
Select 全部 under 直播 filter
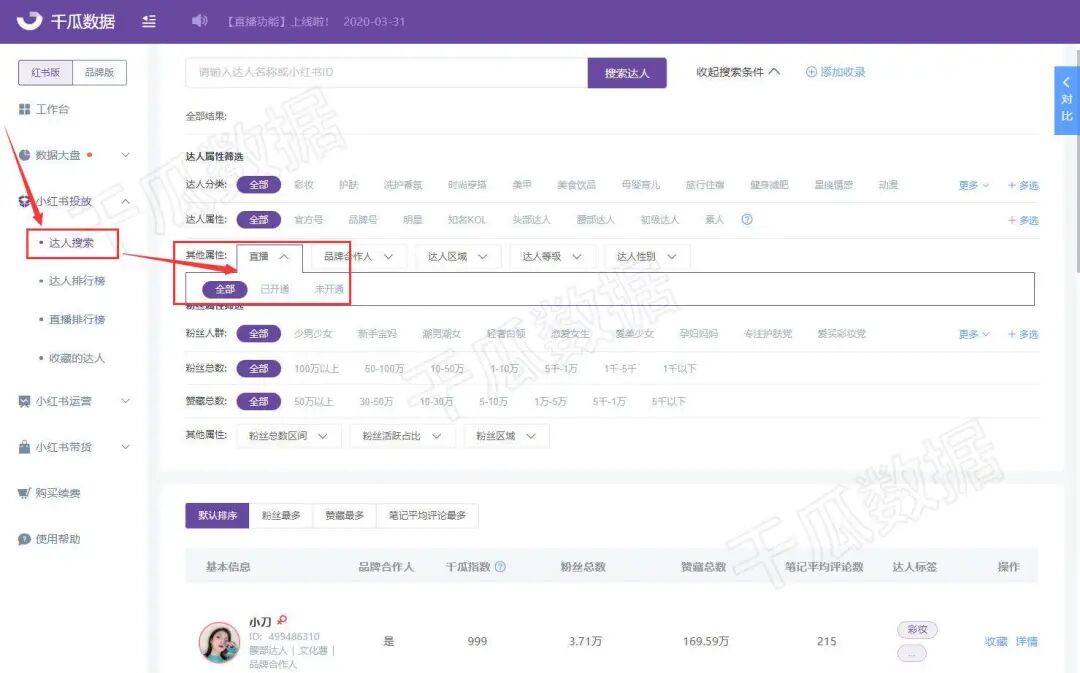(225, 289)
